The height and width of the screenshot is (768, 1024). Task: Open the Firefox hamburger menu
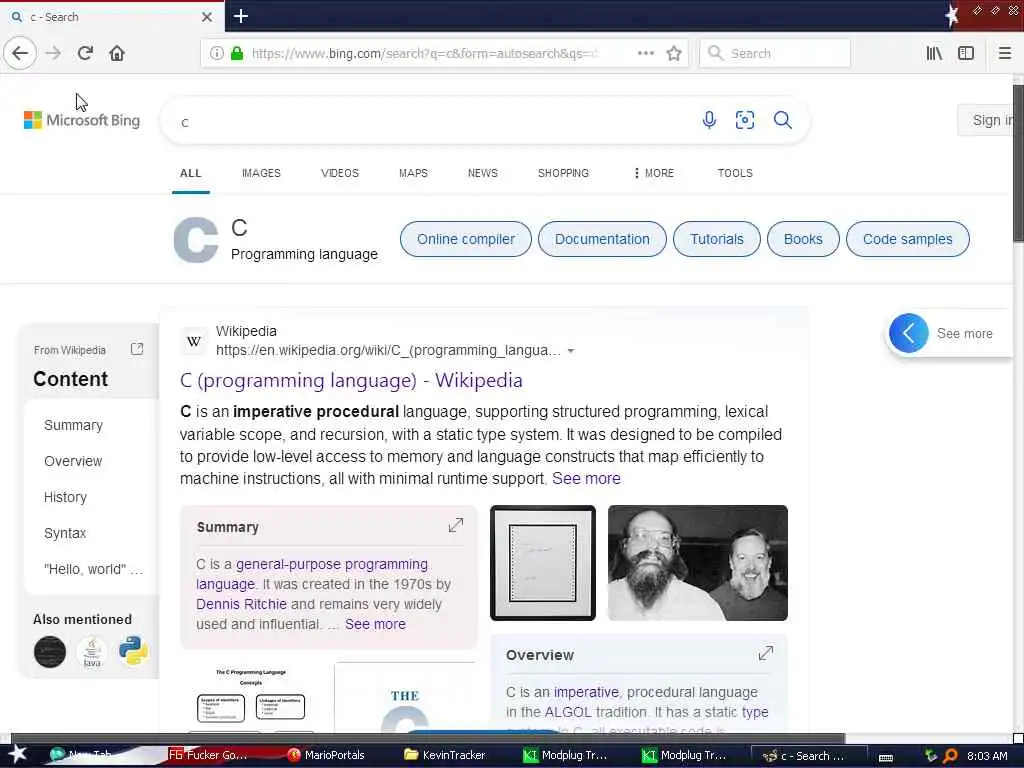pos(1004,53)
